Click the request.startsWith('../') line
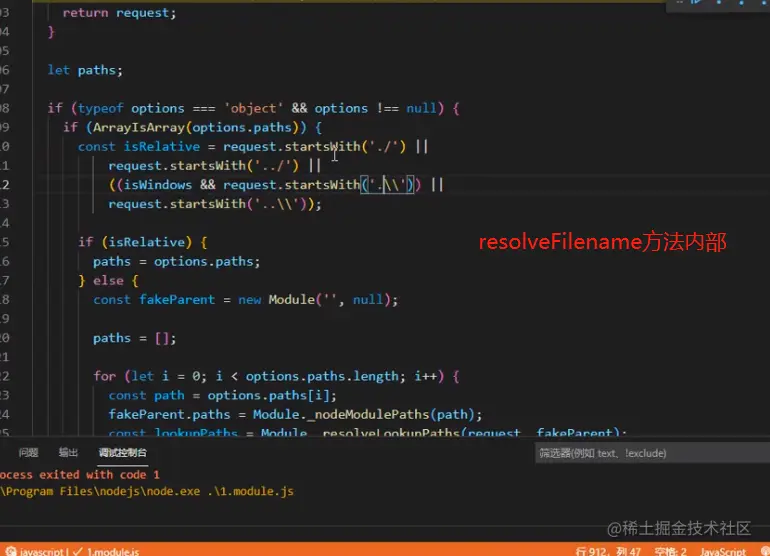This screenshot has width=770, height=556. [x=214, y=166]
